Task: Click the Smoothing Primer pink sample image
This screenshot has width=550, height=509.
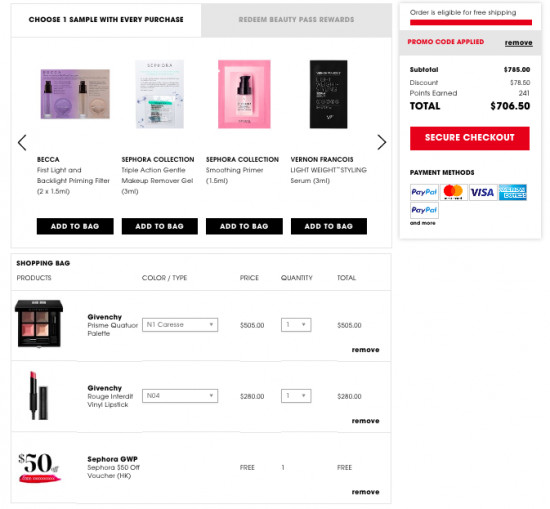Action: click(244, 94)
